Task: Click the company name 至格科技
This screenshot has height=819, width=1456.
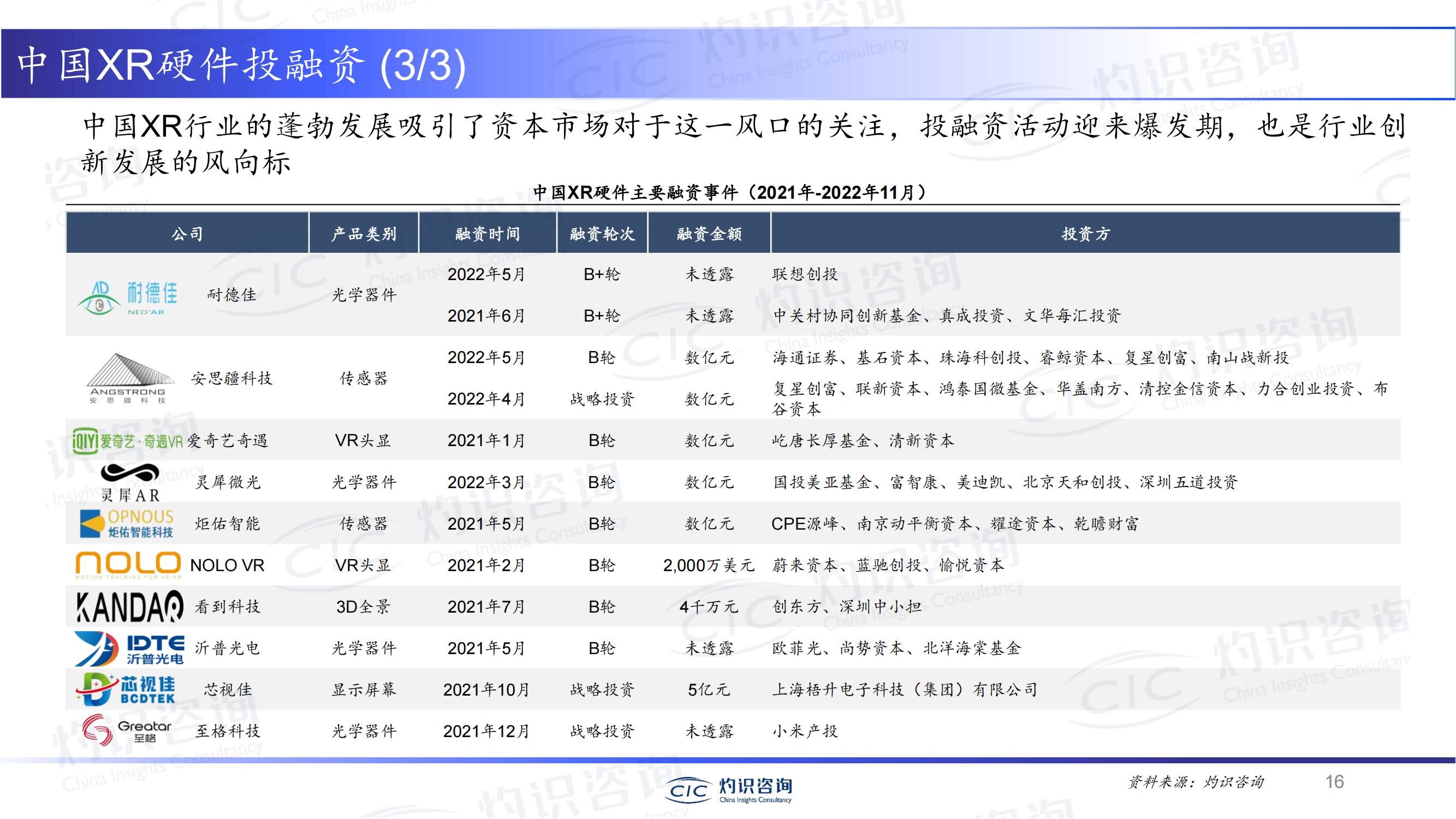Action: [x=228, y=732]
